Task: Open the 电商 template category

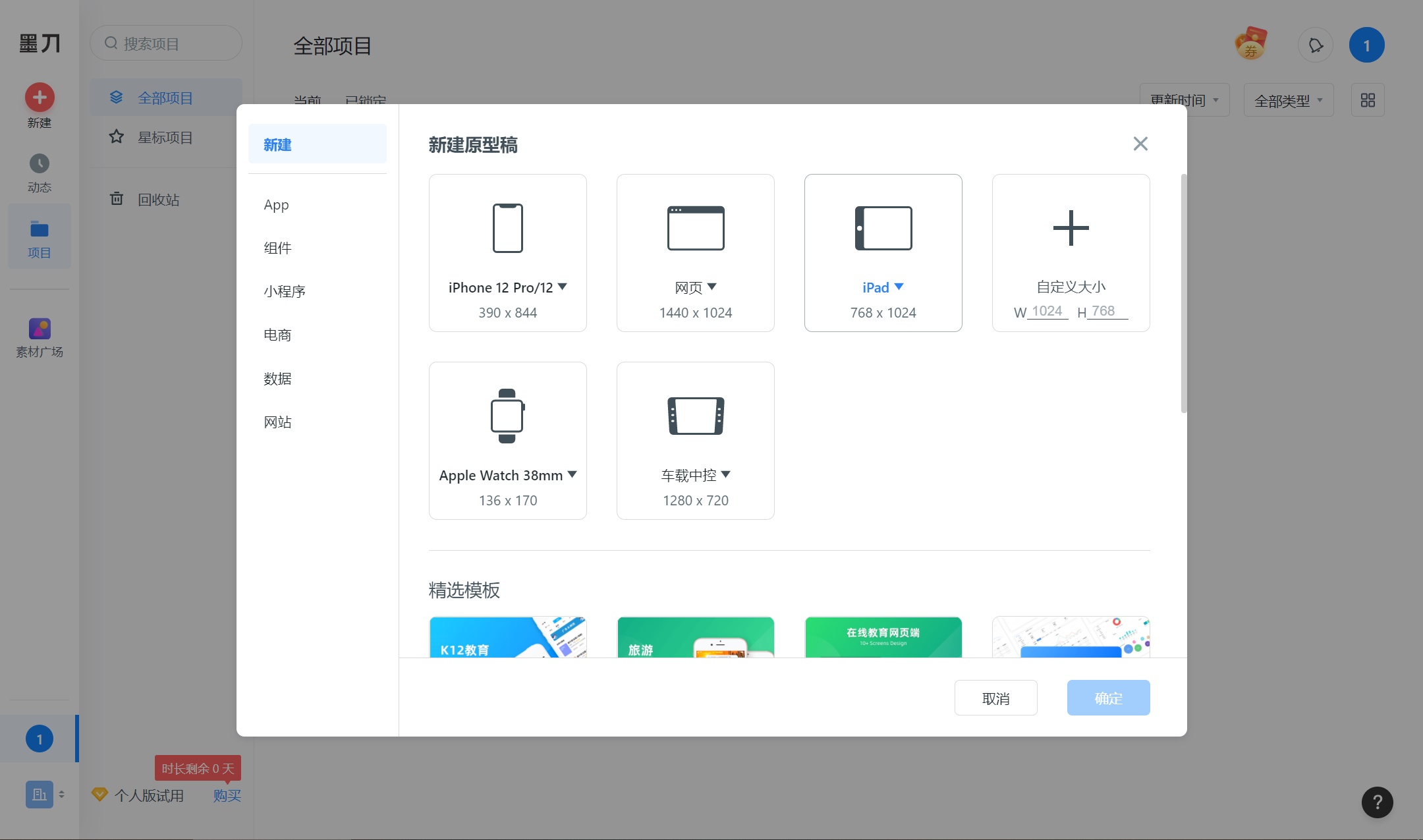Action: coord(277,335)
